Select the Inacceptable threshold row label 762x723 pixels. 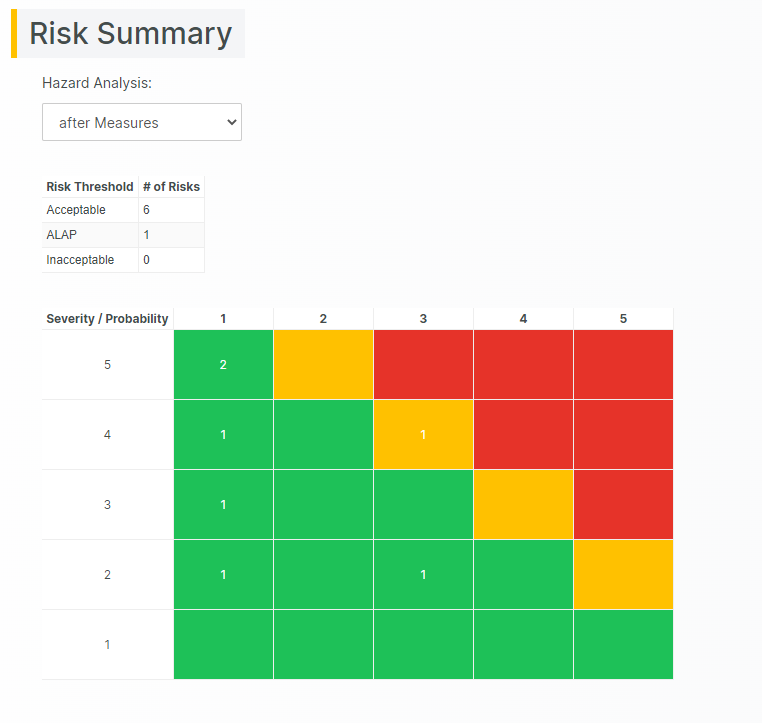click(80, 260)
